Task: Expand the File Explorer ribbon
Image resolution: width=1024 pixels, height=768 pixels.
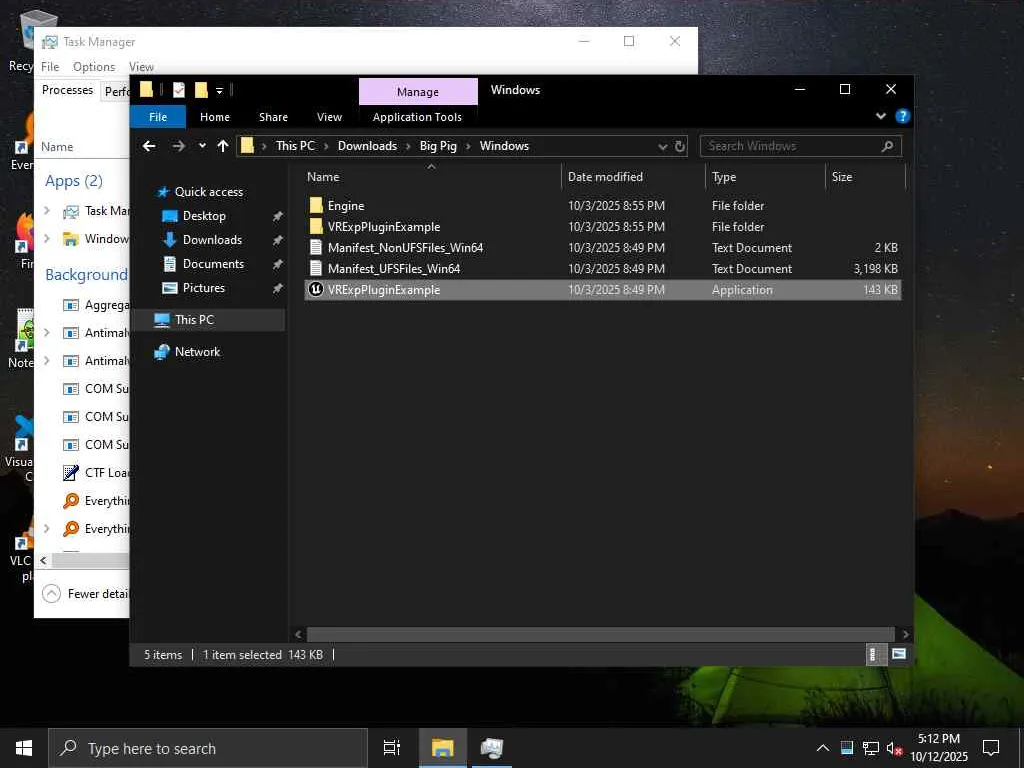Action: (x=880, y=116)
